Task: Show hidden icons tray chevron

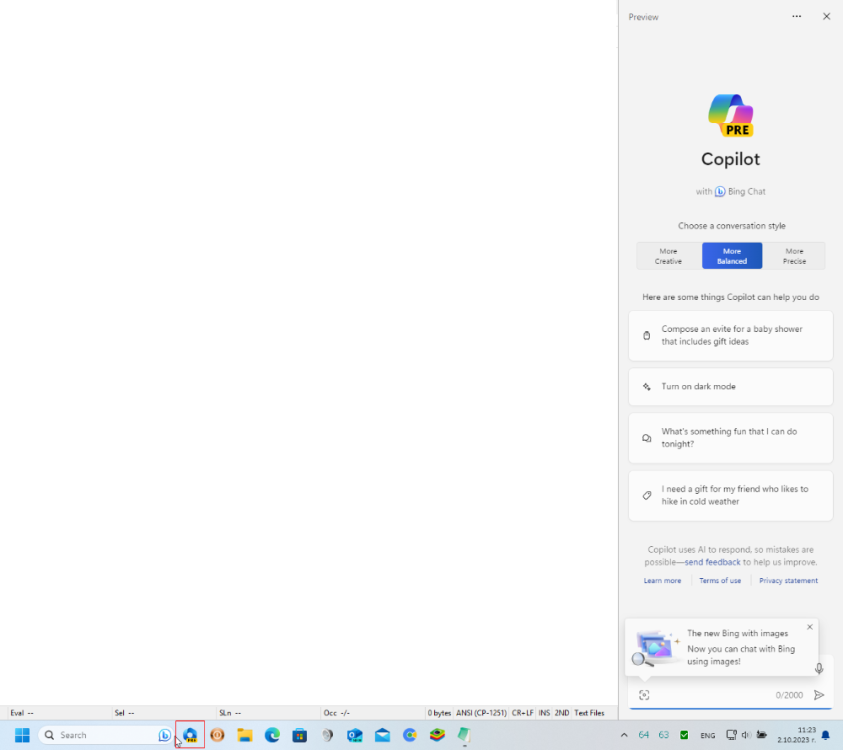Action: click(x=624, y=735)
